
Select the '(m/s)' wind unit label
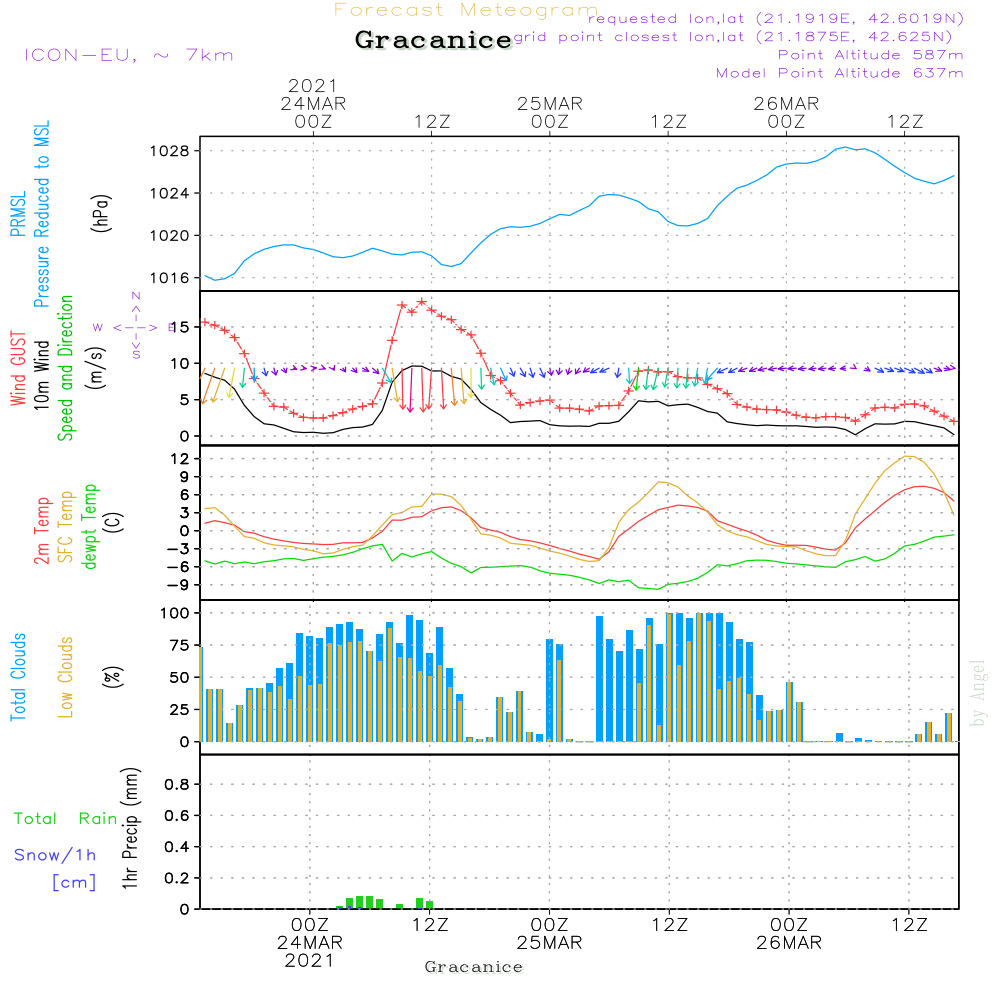pyautogui.click(x=96, y=368)
